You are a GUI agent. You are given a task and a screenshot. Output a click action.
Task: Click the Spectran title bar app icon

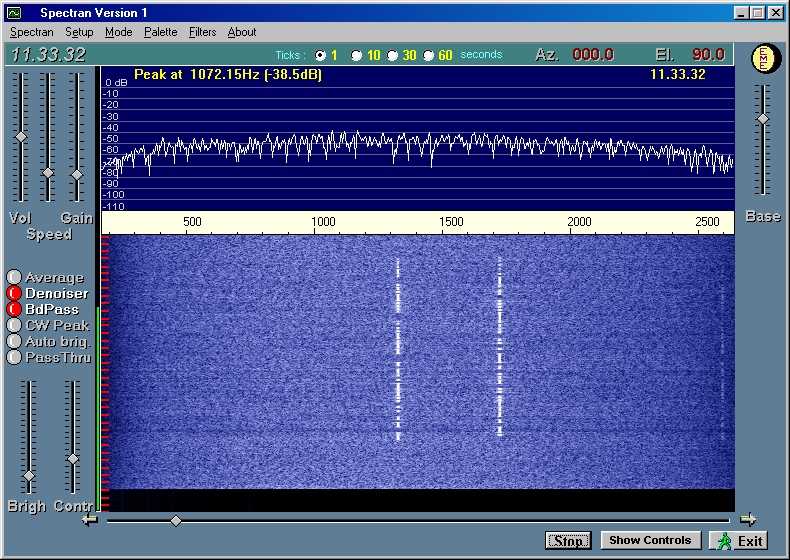pos(14,13)
